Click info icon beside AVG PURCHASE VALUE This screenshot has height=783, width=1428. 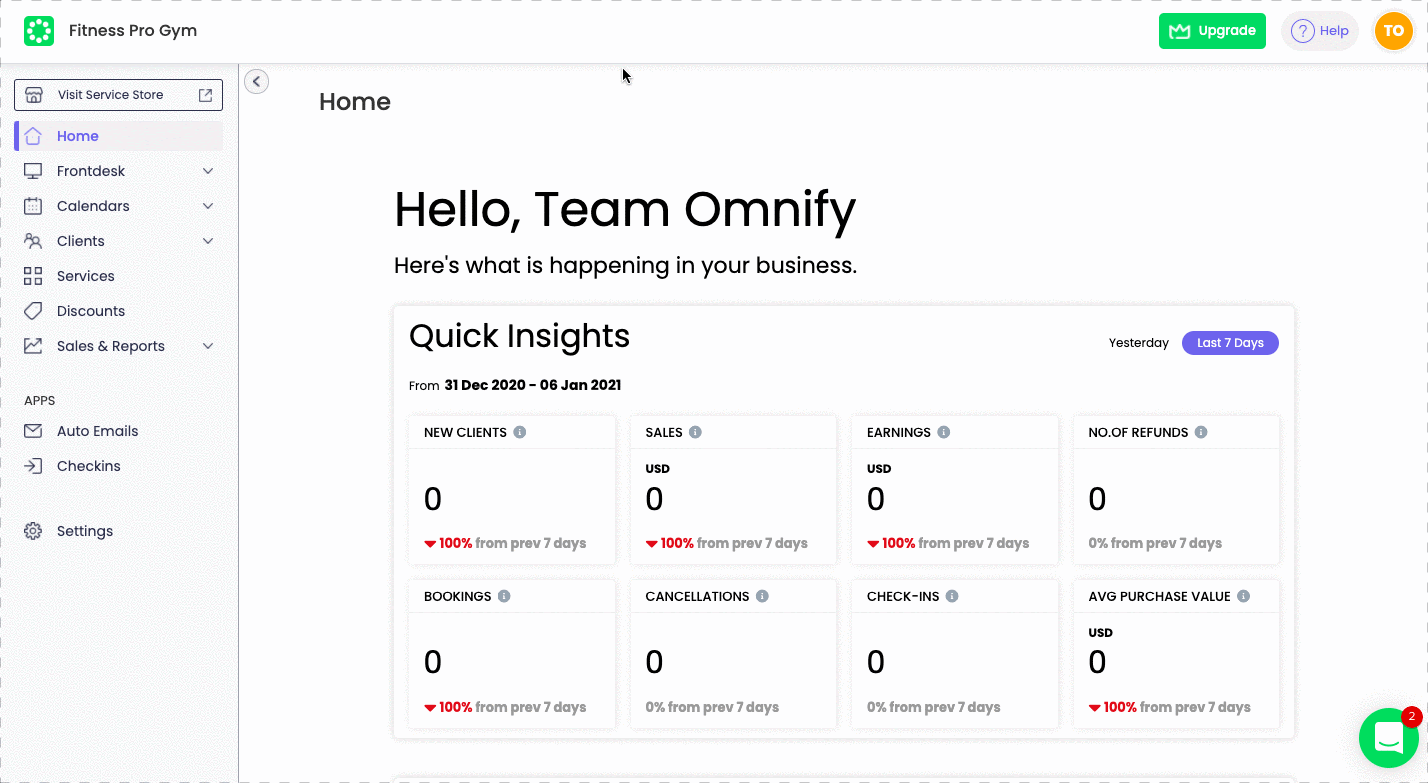point(1243,596)
